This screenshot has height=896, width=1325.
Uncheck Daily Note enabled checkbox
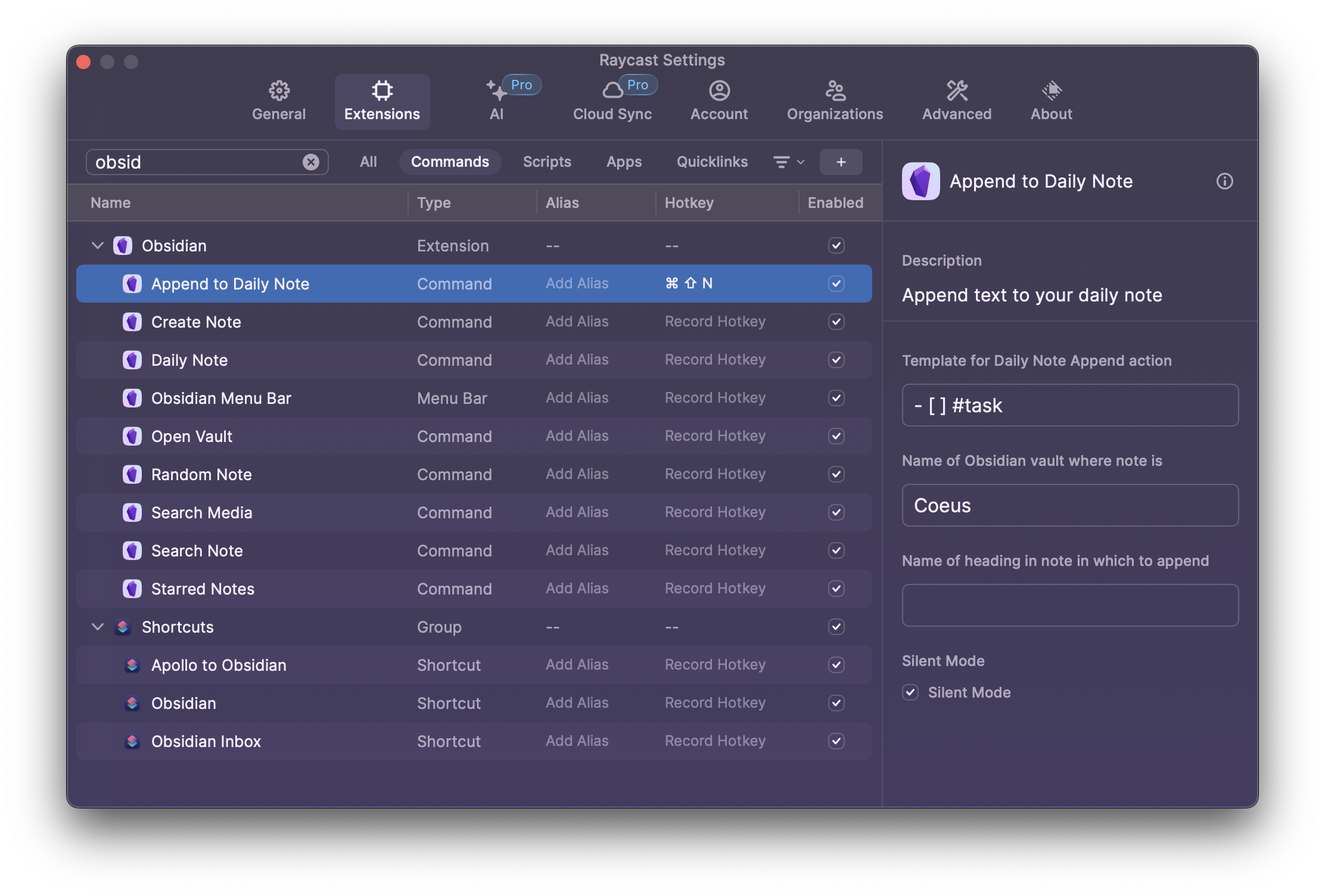pos(836,360)
